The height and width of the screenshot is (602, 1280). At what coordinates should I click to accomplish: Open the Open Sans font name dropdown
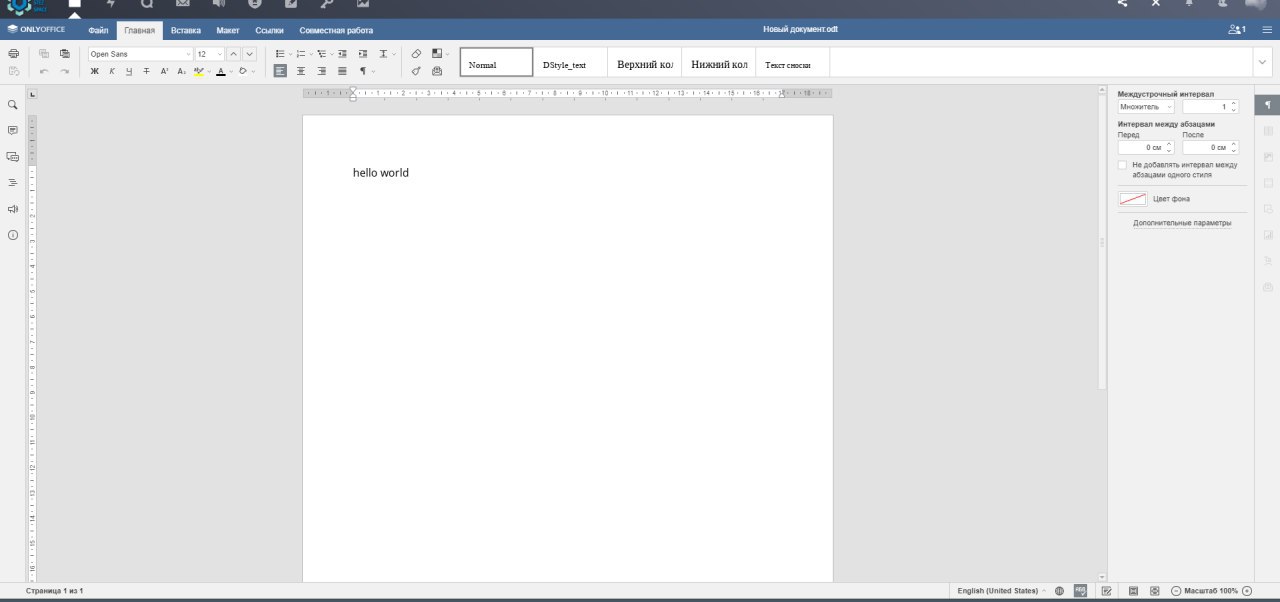tap(188, 54)
